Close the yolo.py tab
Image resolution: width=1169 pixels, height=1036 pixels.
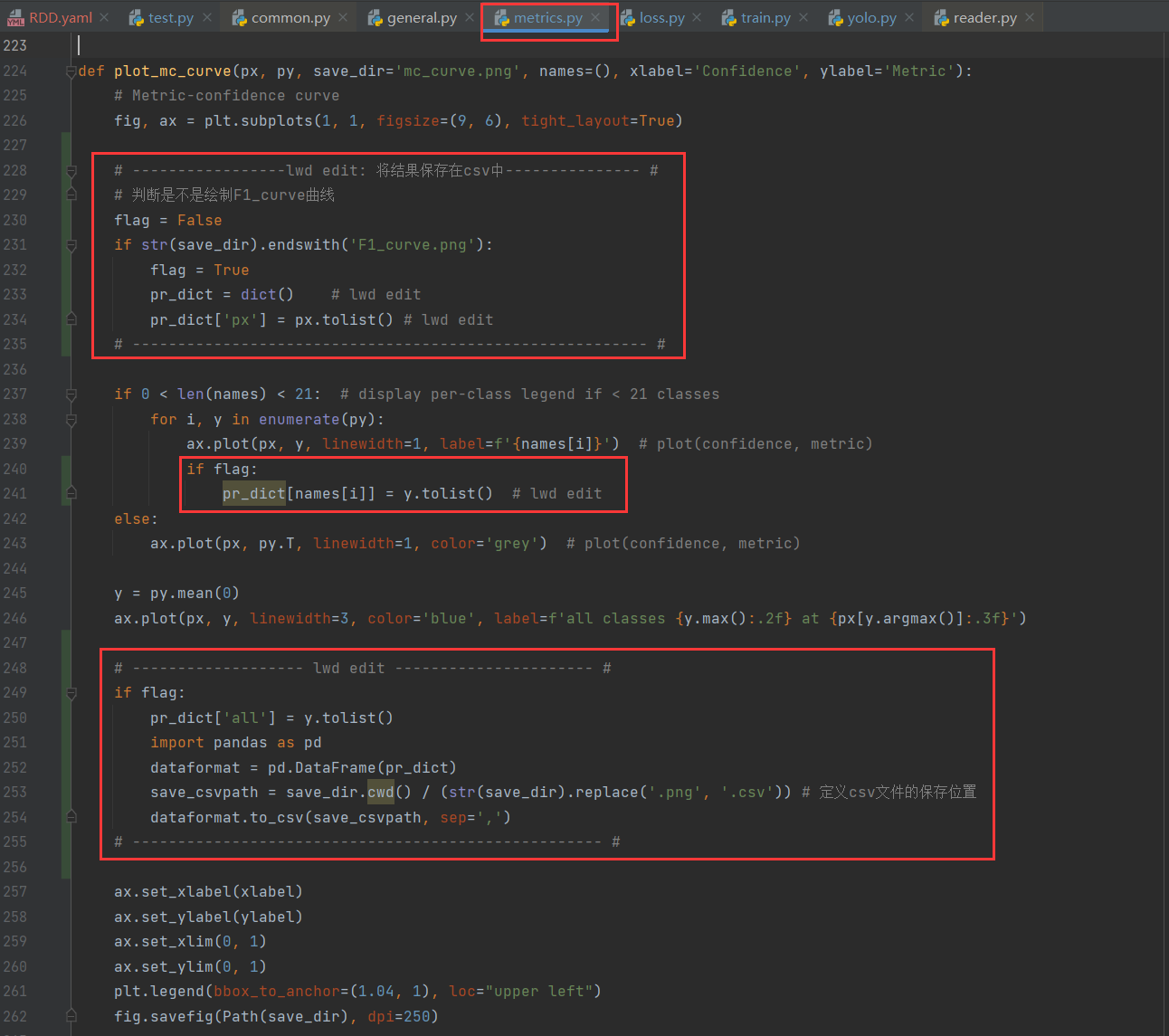[x=909, y=18]
